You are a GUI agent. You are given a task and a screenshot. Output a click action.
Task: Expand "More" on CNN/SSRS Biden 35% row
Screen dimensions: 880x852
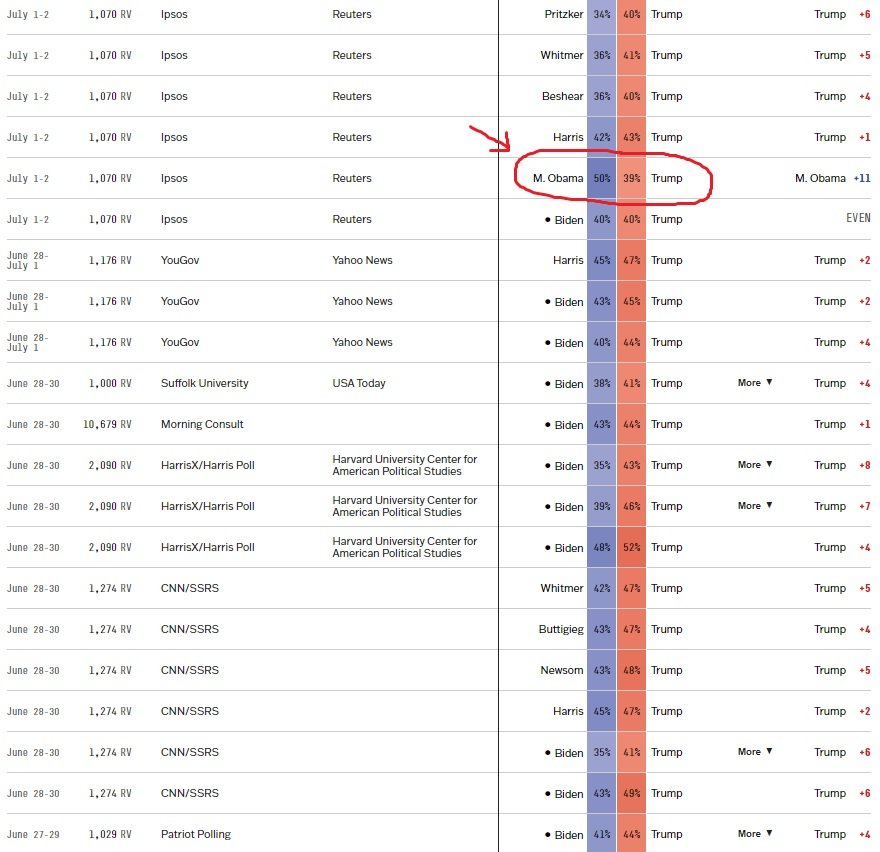pyautogui.click(x=755, y=752)
